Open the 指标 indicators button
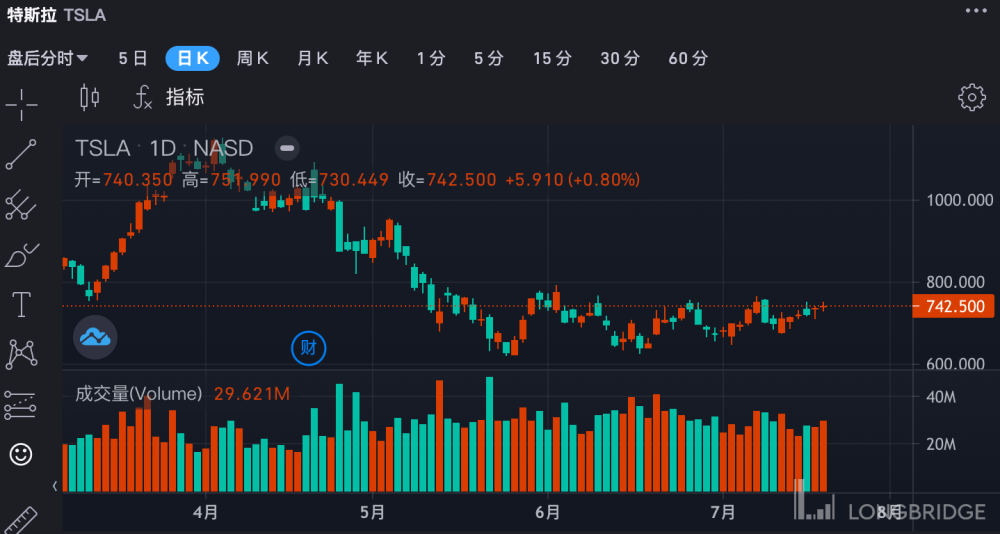Image resolution: width=1000 pixels, height=534 pixels. (x=169, y=97)
